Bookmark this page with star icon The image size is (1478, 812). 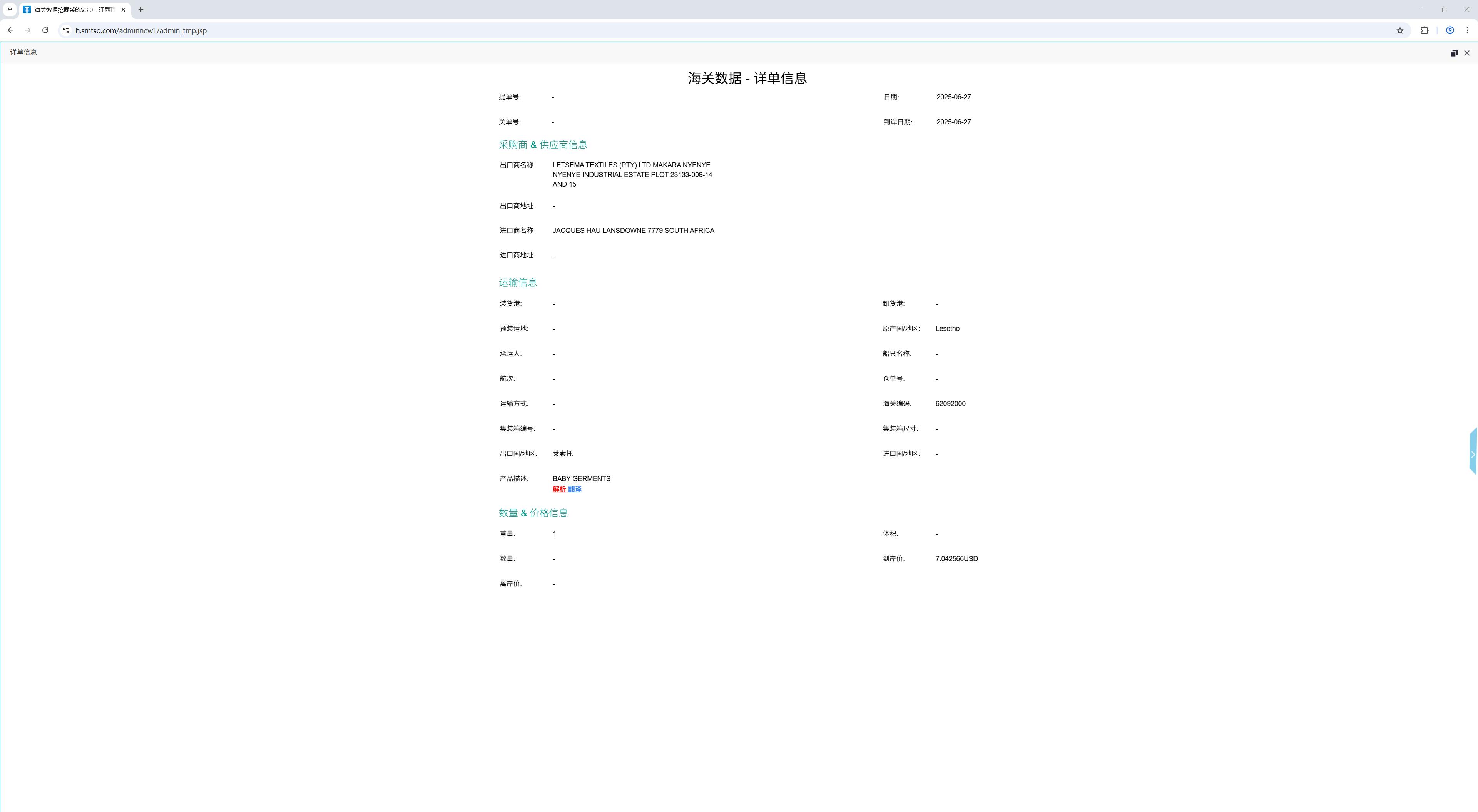tap(1400, 30)
